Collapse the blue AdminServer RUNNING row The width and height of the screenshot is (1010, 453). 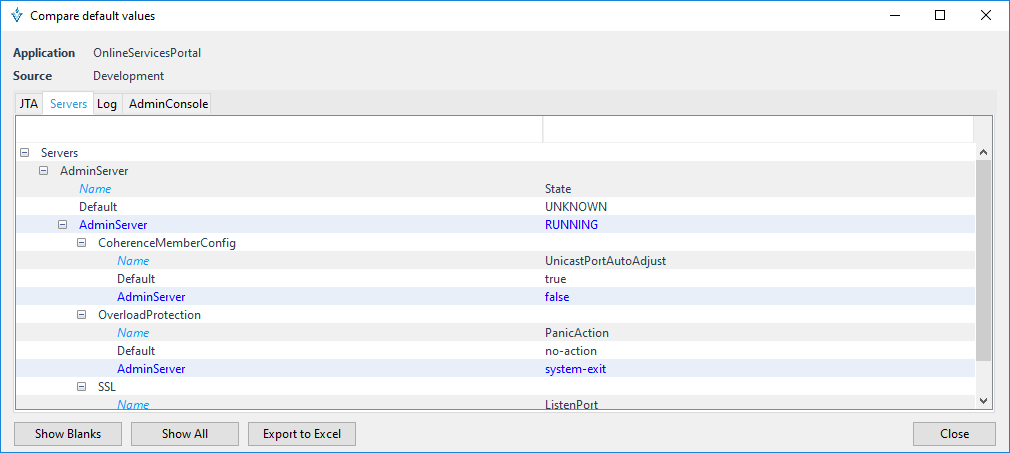tap(63, 225)
